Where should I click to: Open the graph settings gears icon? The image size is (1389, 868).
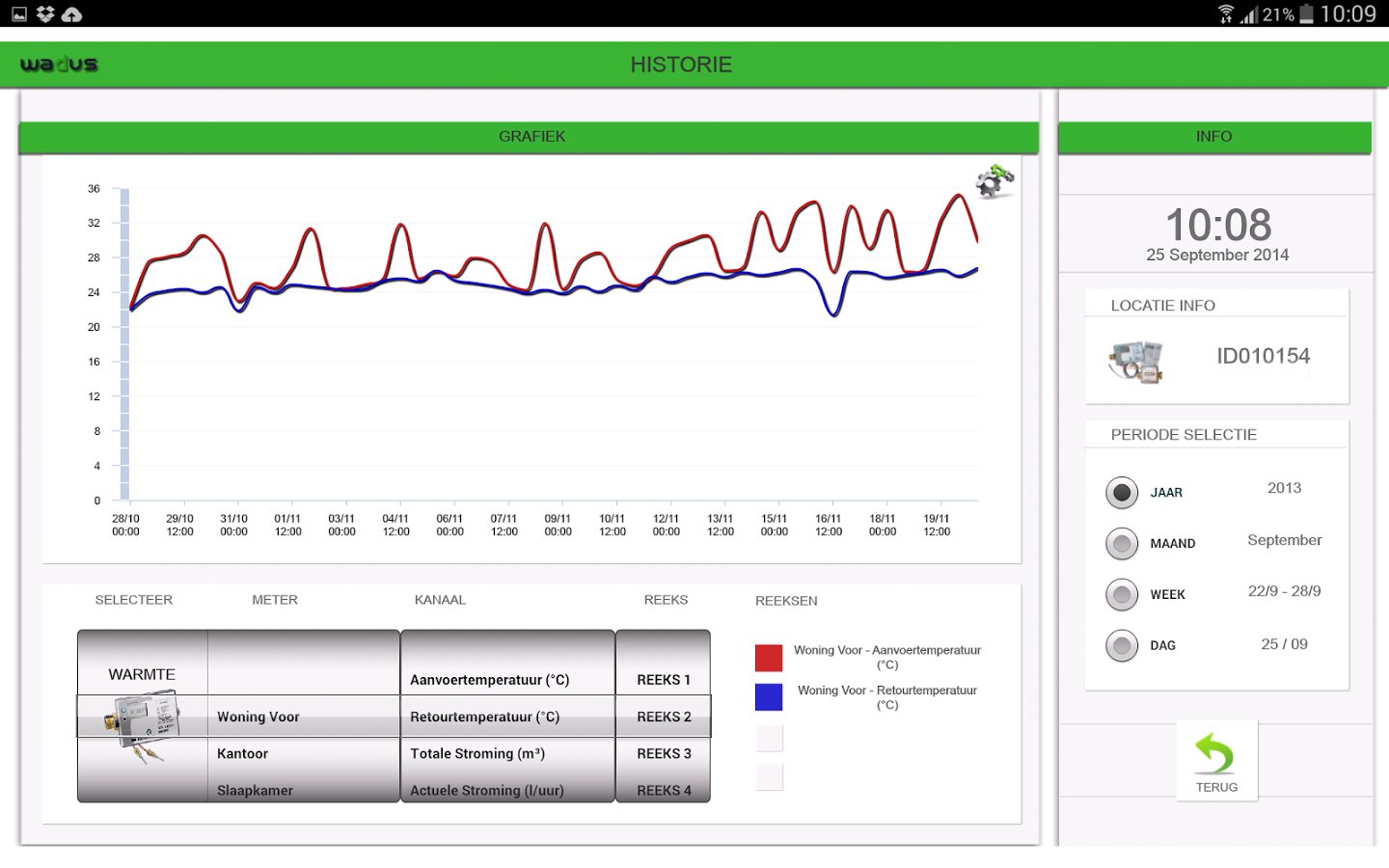pos(994,181)
